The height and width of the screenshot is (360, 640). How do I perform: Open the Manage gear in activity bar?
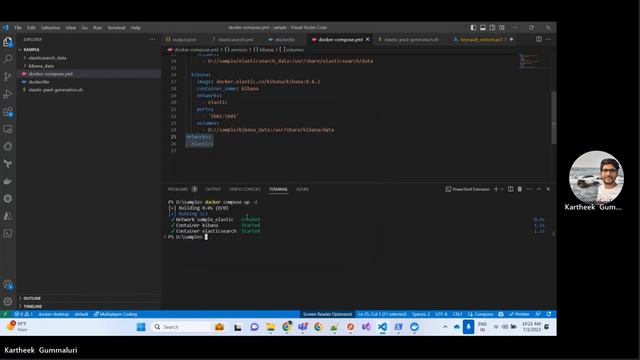coord(8,302)
